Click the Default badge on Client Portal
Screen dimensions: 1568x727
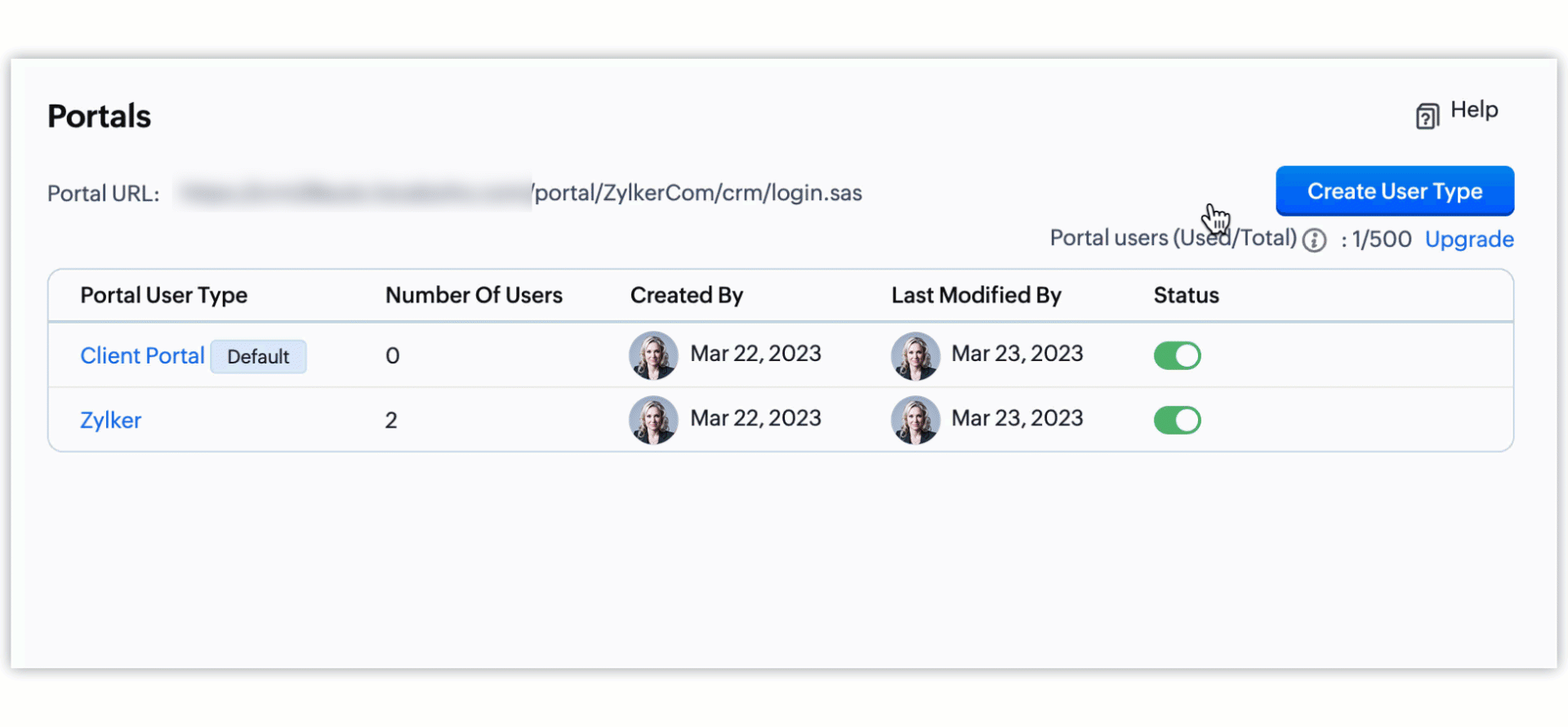[x=258, y=357]
